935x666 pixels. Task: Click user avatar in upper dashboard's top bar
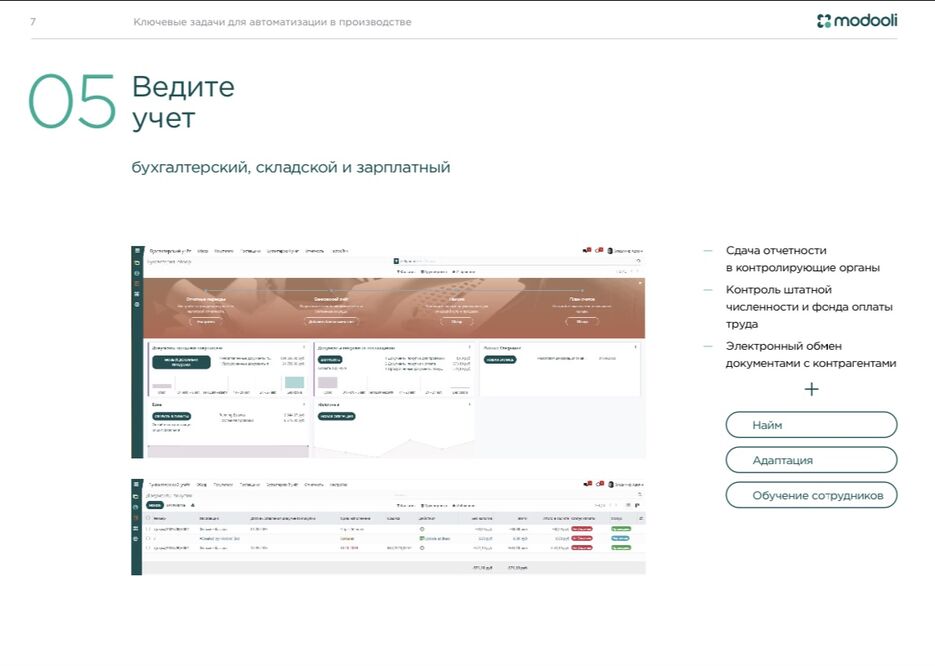610,250
